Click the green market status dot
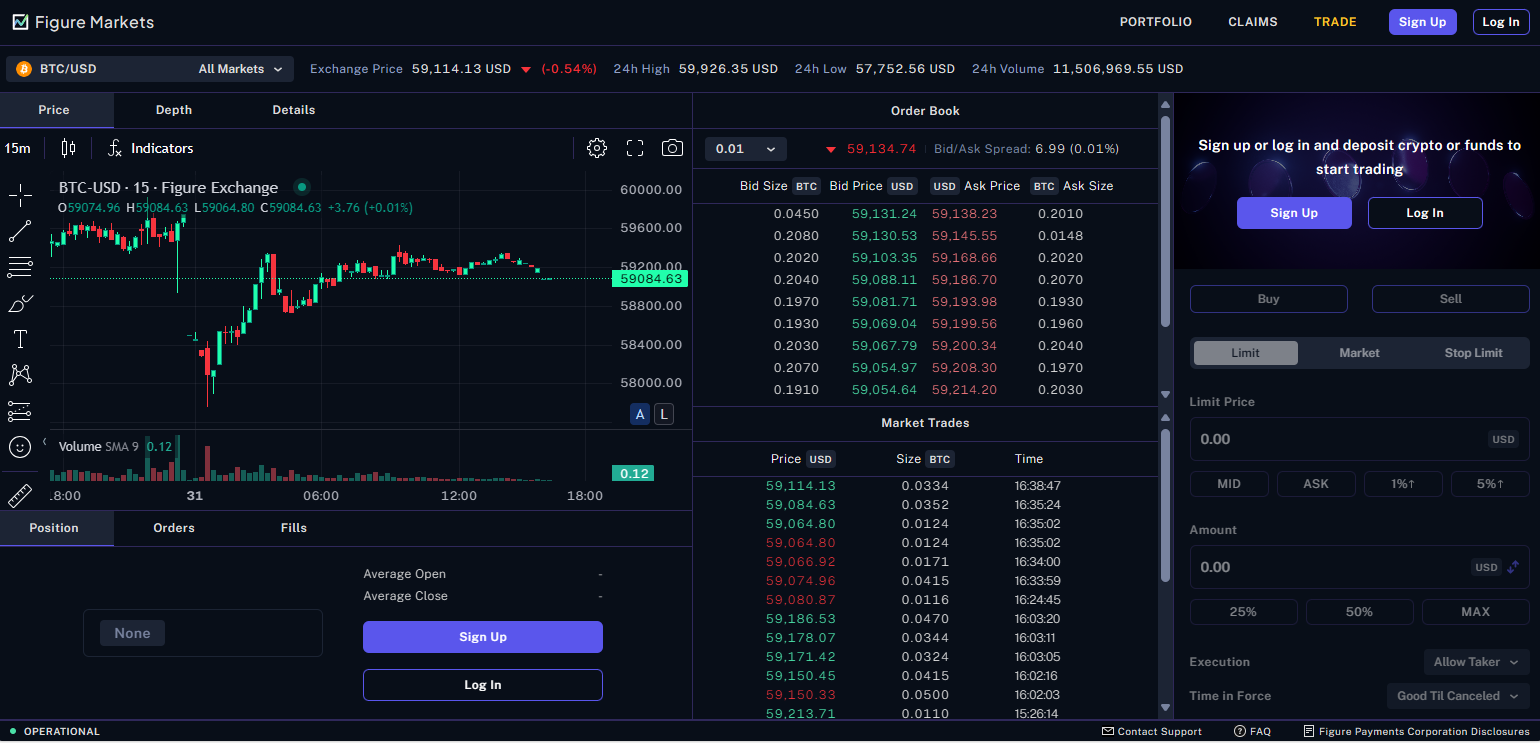Image resolution: width=1540 pixels, height=743 pixels. pos(301,187)
